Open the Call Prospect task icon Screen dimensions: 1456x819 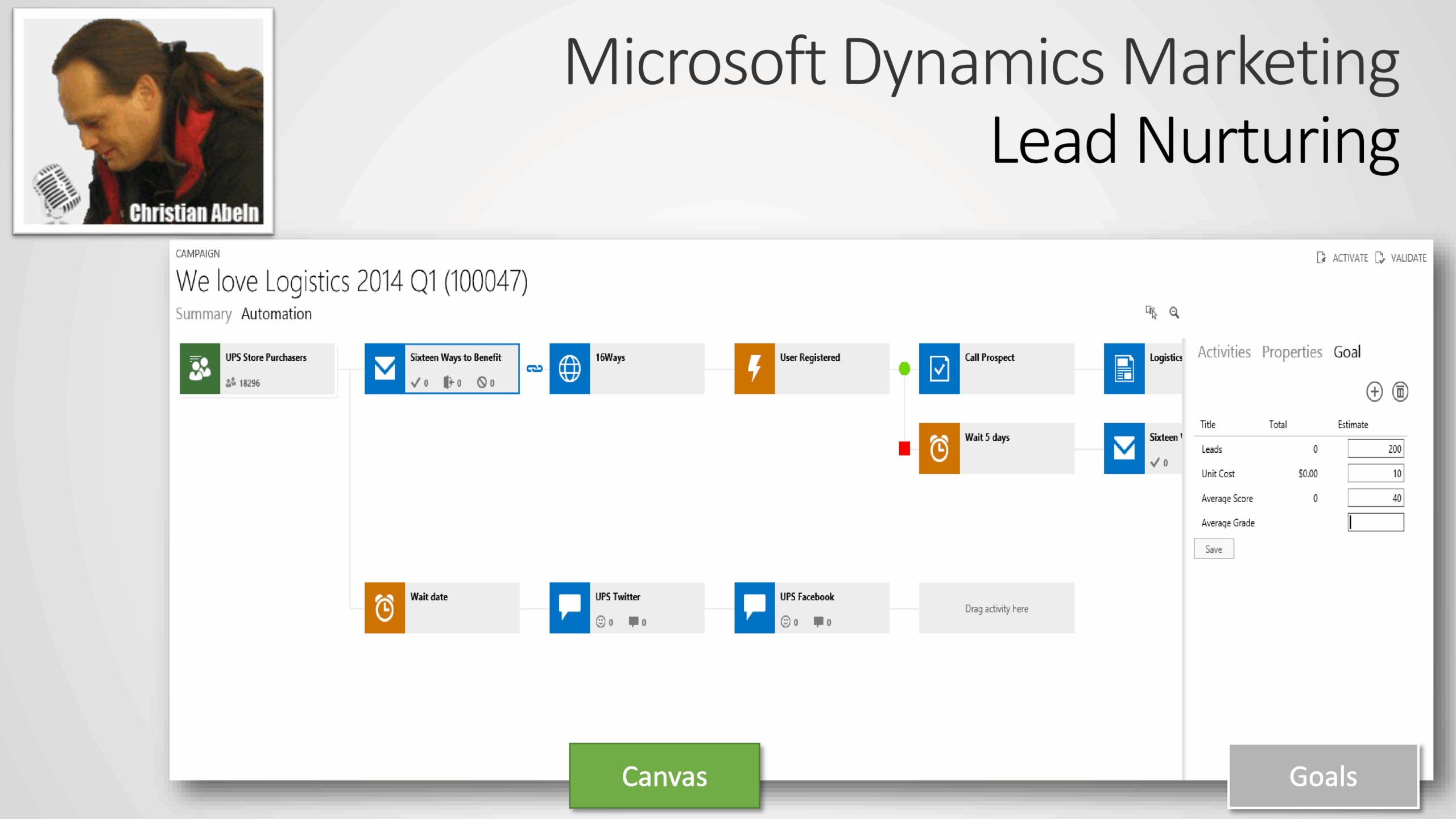click(939, 369)
